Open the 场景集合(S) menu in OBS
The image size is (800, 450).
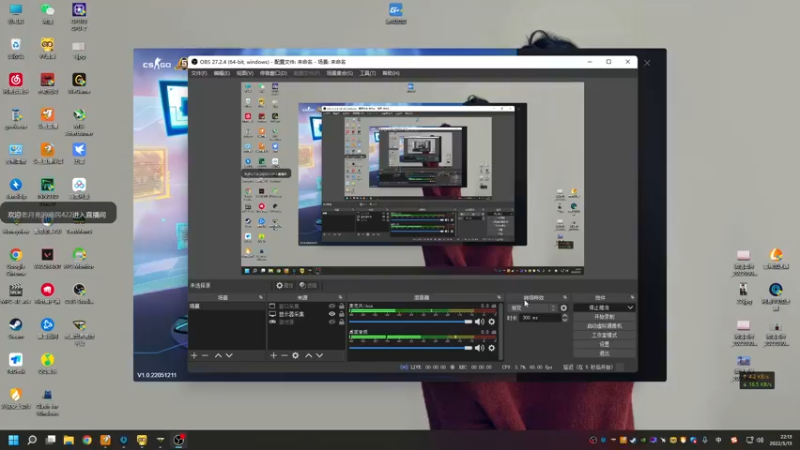click(x=340, y=73)
